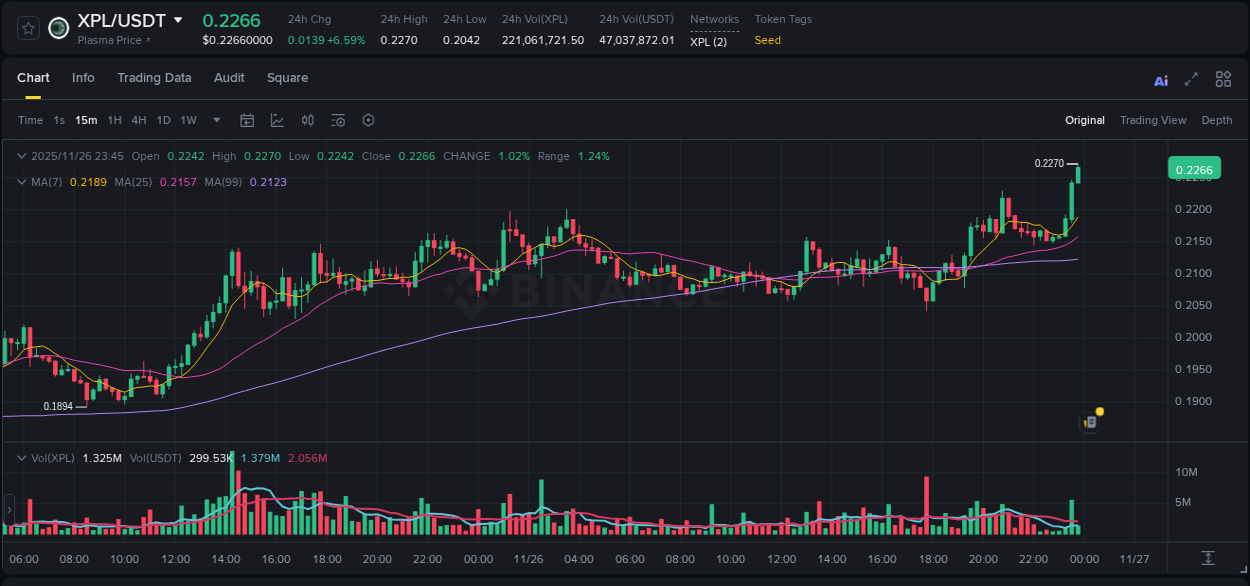Click the fullscreen expand icon
Screen dimensions: 1250x586
(x=1190, y=79)
